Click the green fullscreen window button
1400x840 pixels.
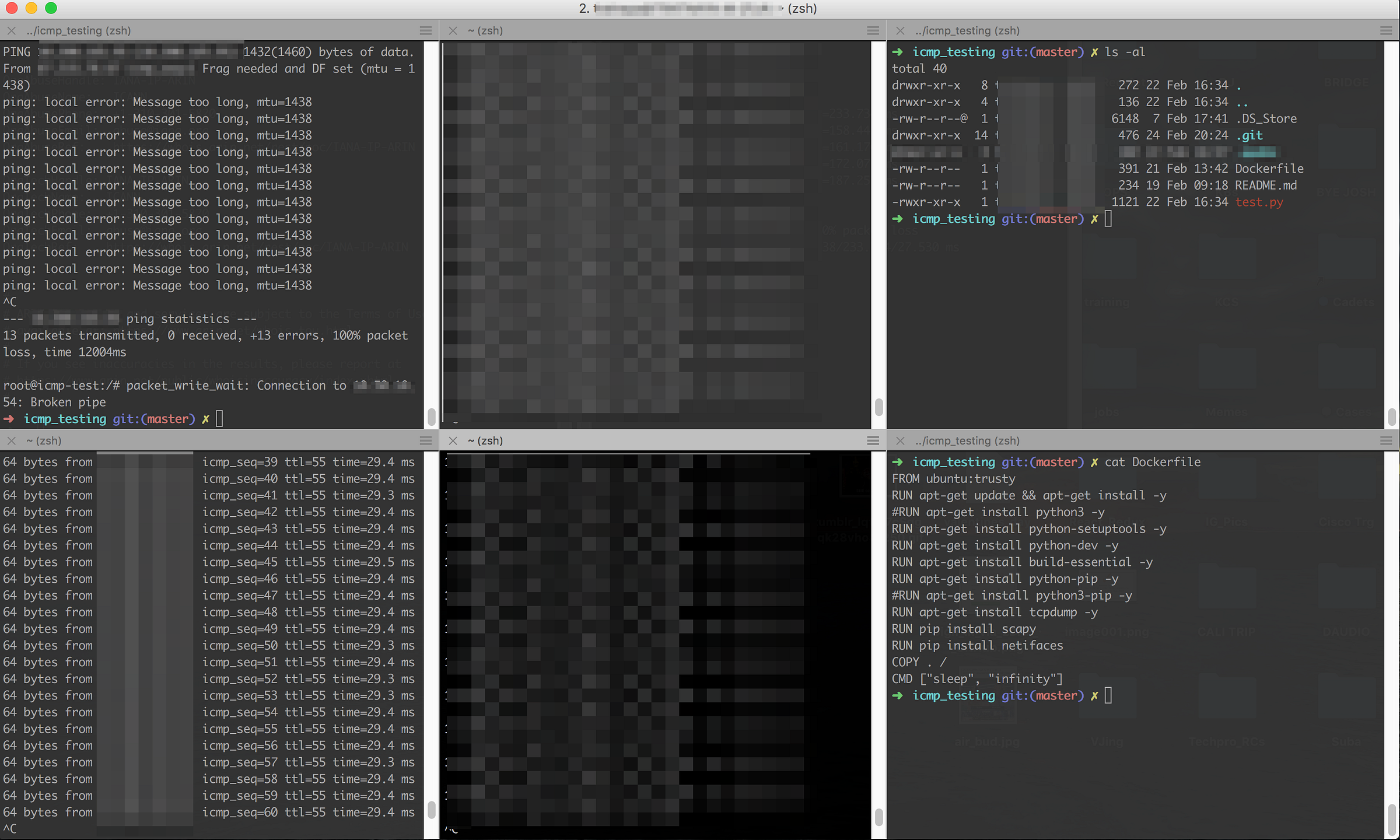(x=51, y=8)
